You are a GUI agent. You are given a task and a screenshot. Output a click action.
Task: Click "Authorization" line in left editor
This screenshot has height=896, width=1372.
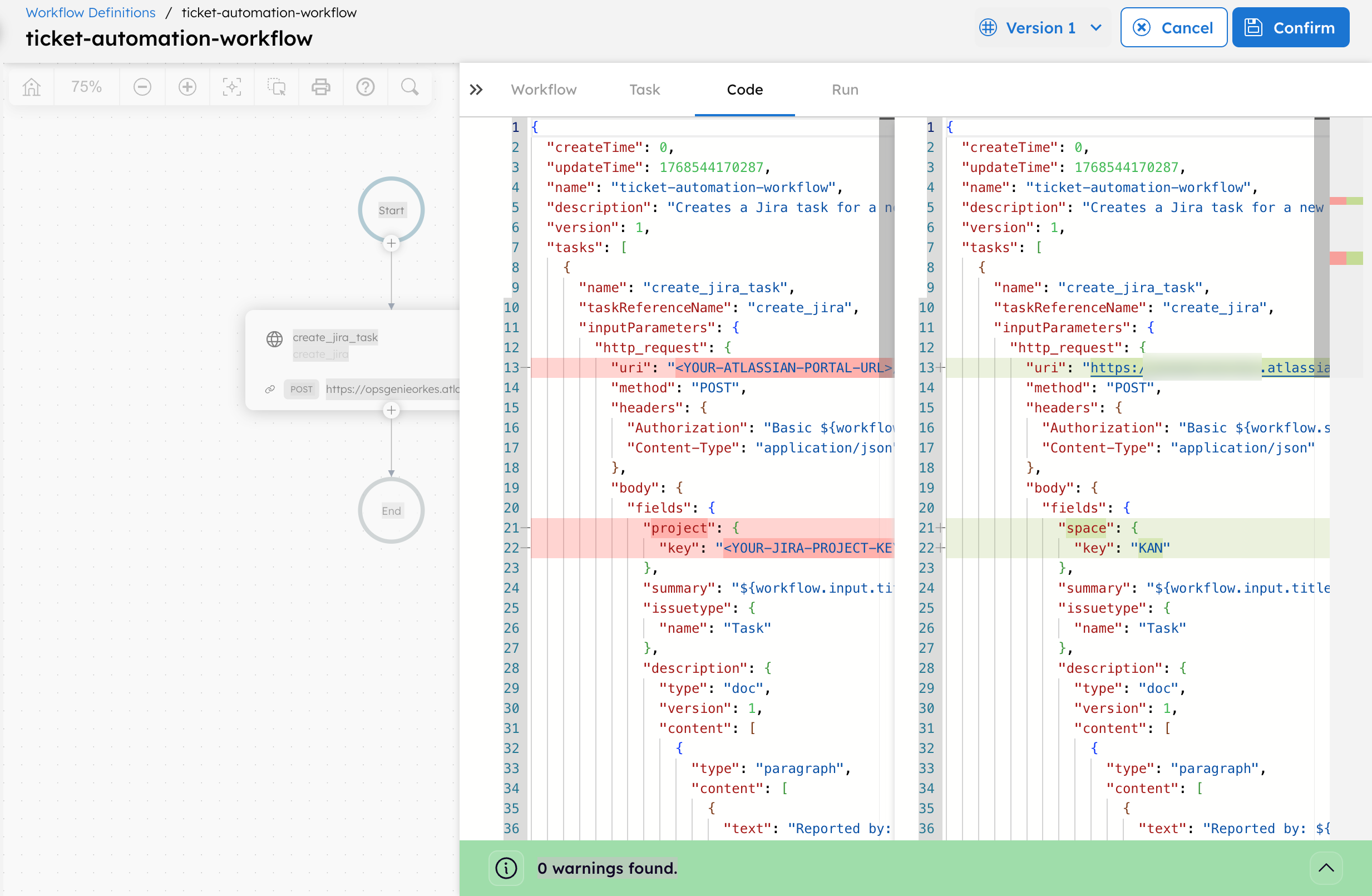[761, 428]
